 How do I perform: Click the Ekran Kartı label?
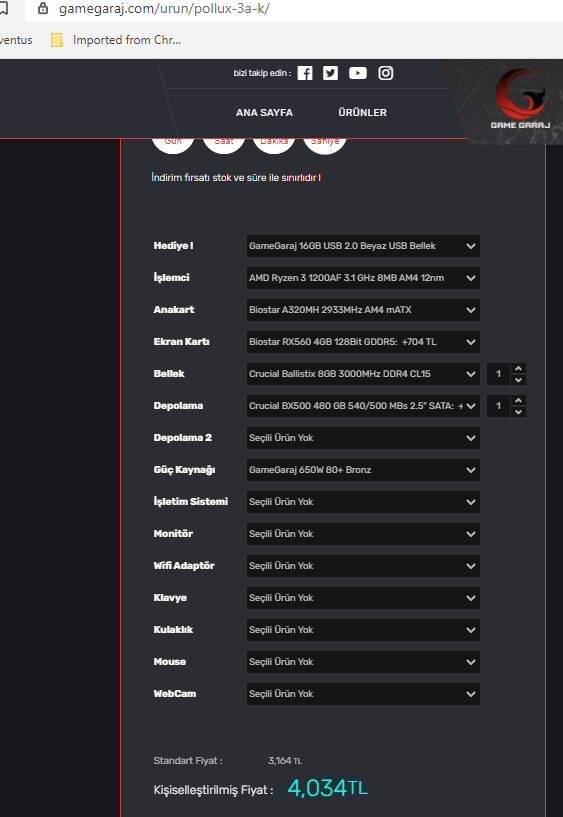point(181,342)
